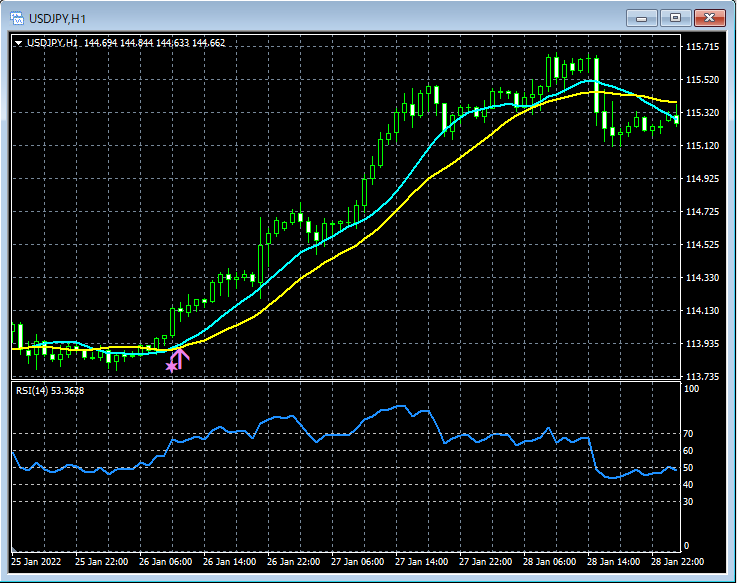Click the 28 Jan 14:00 time label
The height and width of the screenshot is (583, 738).
click(614, 561)
